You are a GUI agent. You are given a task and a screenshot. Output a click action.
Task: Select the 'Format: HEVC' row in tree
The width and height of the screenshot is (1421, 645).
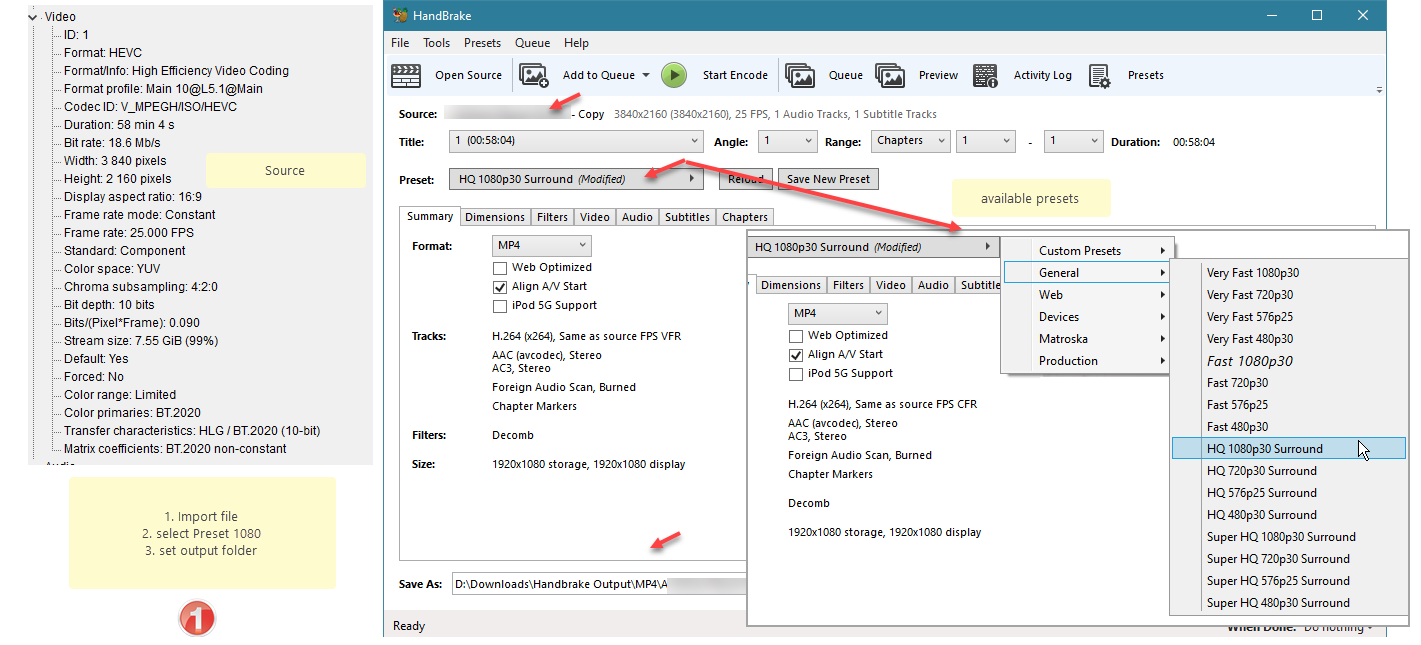pos(102,53)
